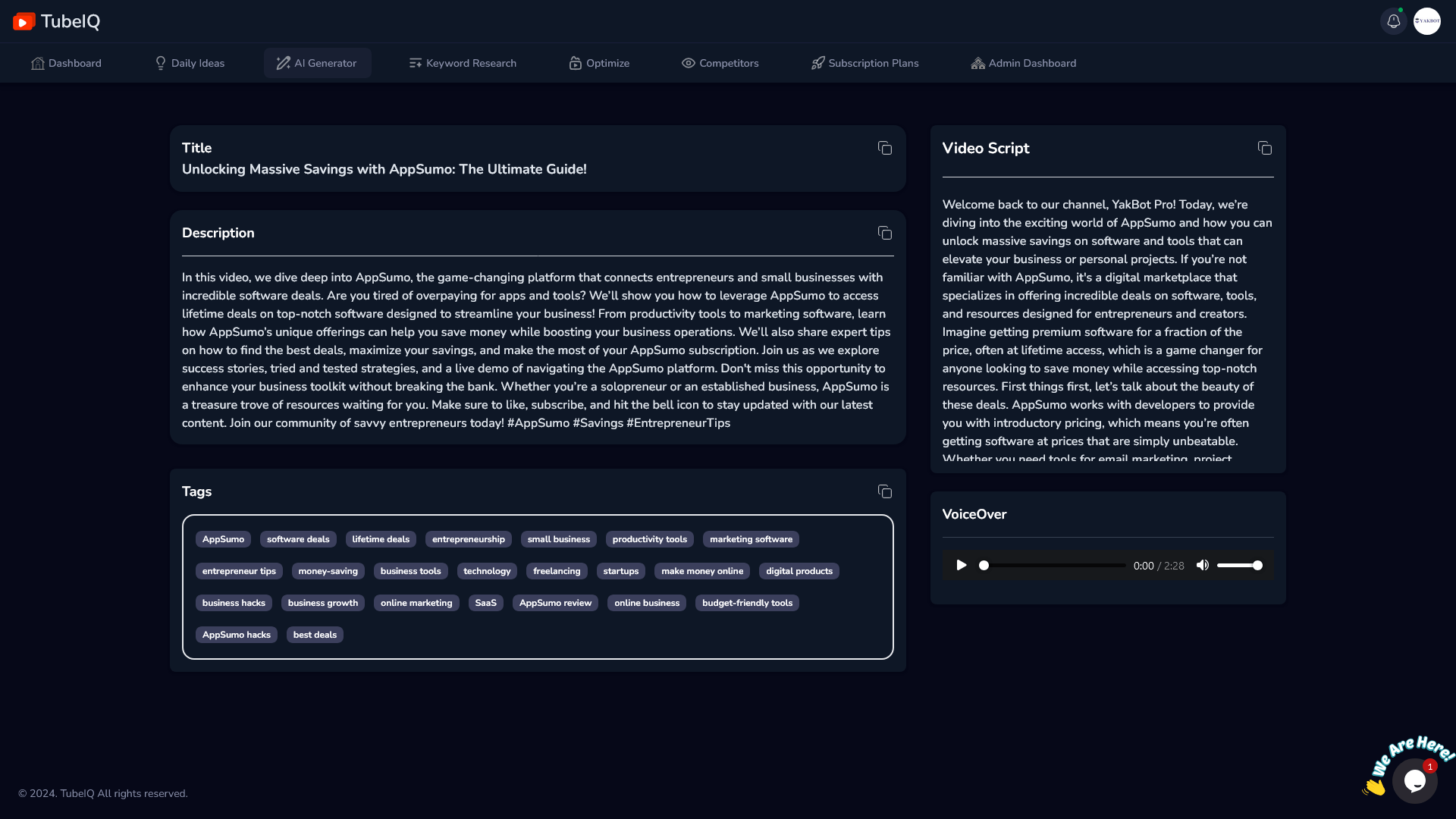Mute the voiceover audio
This screenshot has height=819, width=1456.
tap(1202, 565)
